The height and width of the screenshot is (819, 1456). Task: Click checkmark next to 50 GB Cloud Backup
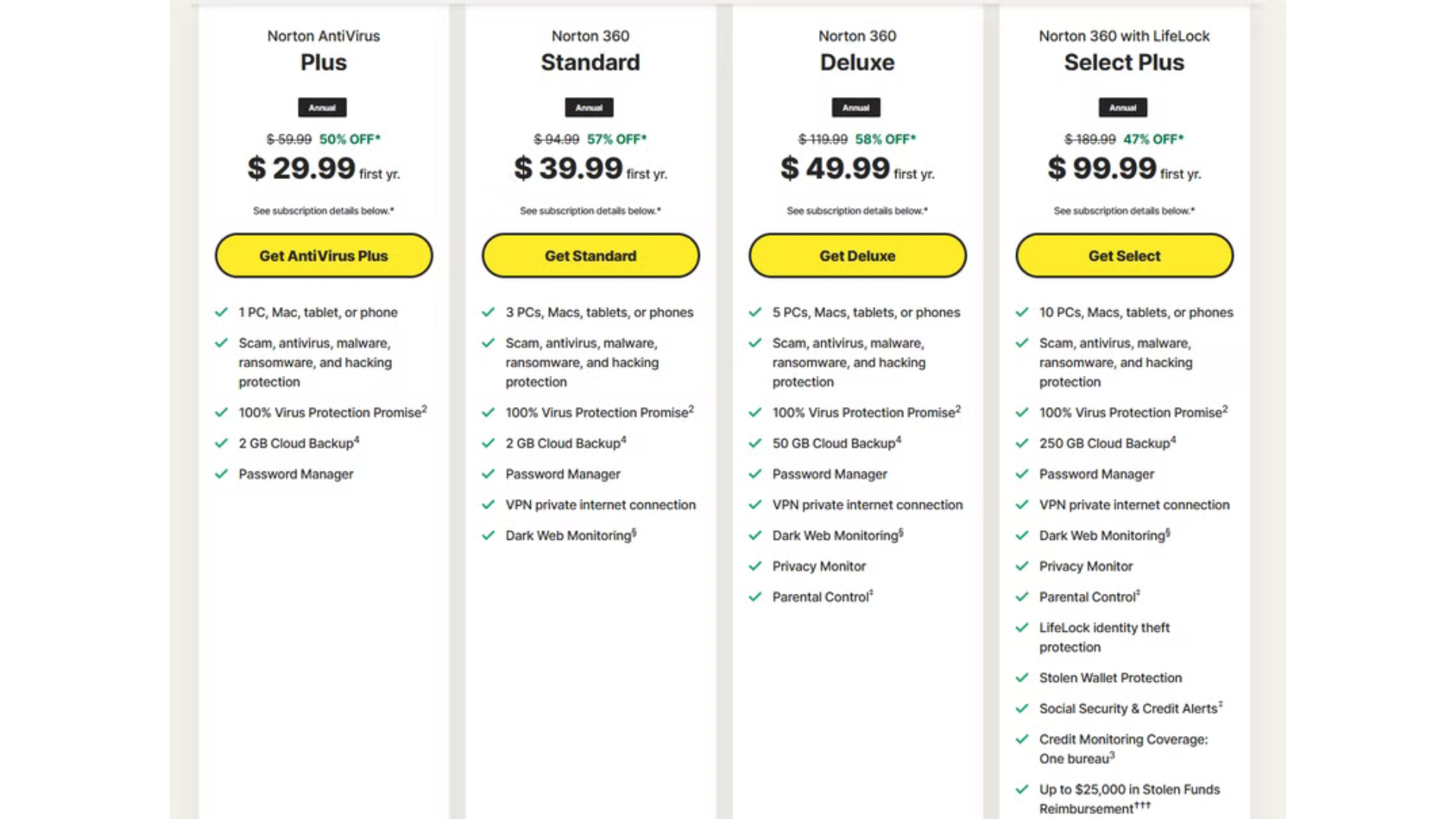click(755, 444)
